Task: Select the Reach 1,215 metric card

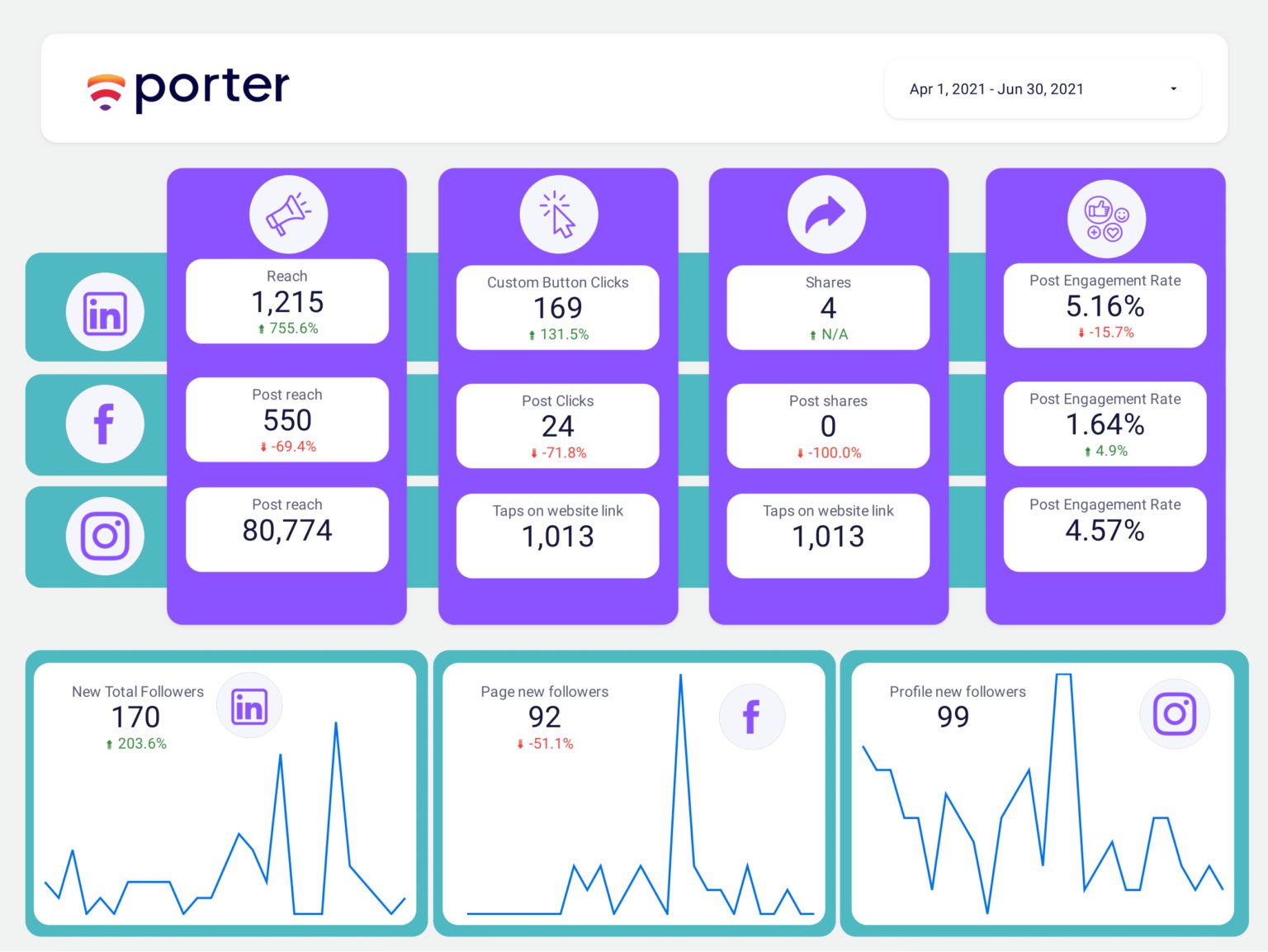Action: click(x=286, y=301)
